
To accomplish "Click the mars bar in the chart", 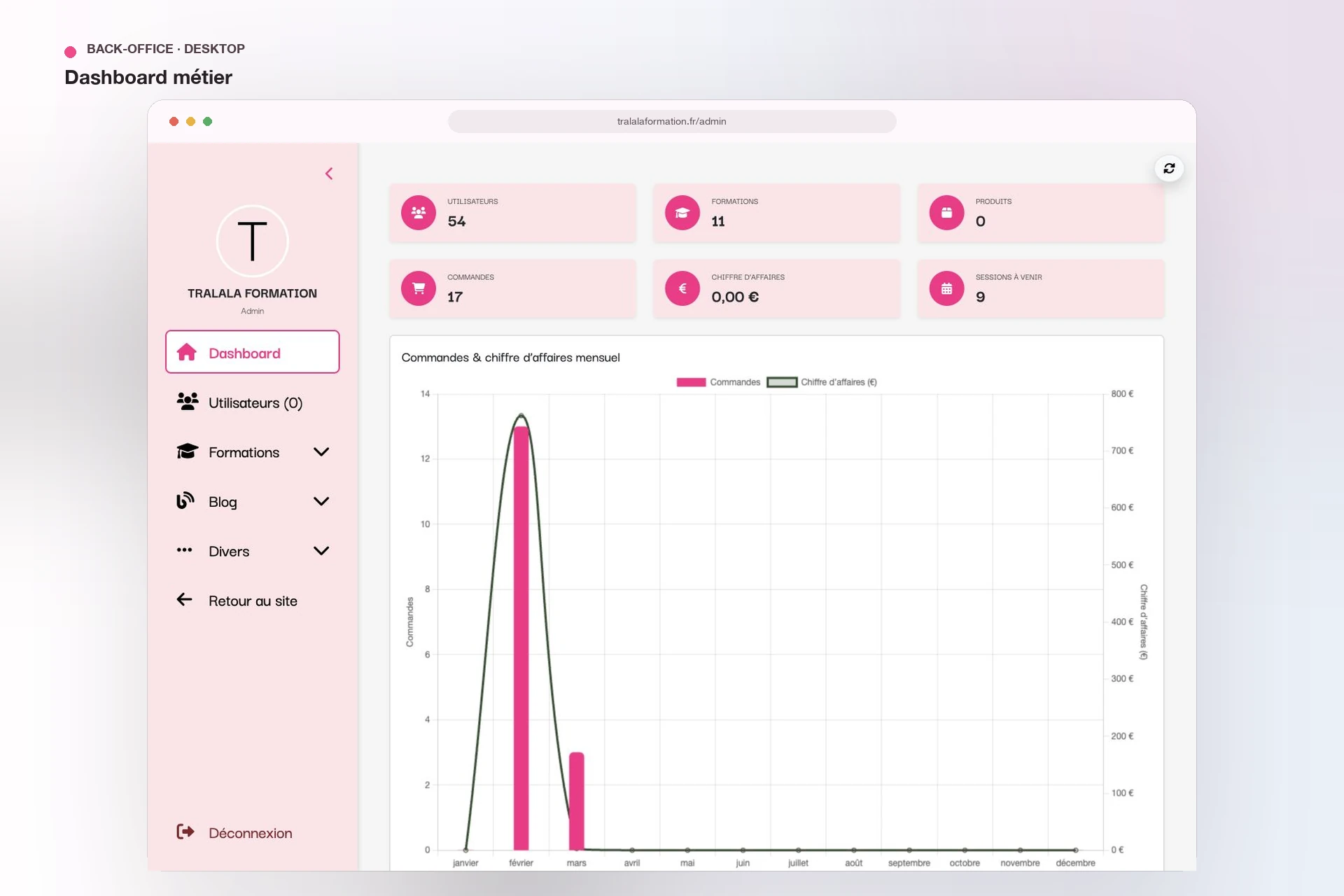I will [576, 801].
